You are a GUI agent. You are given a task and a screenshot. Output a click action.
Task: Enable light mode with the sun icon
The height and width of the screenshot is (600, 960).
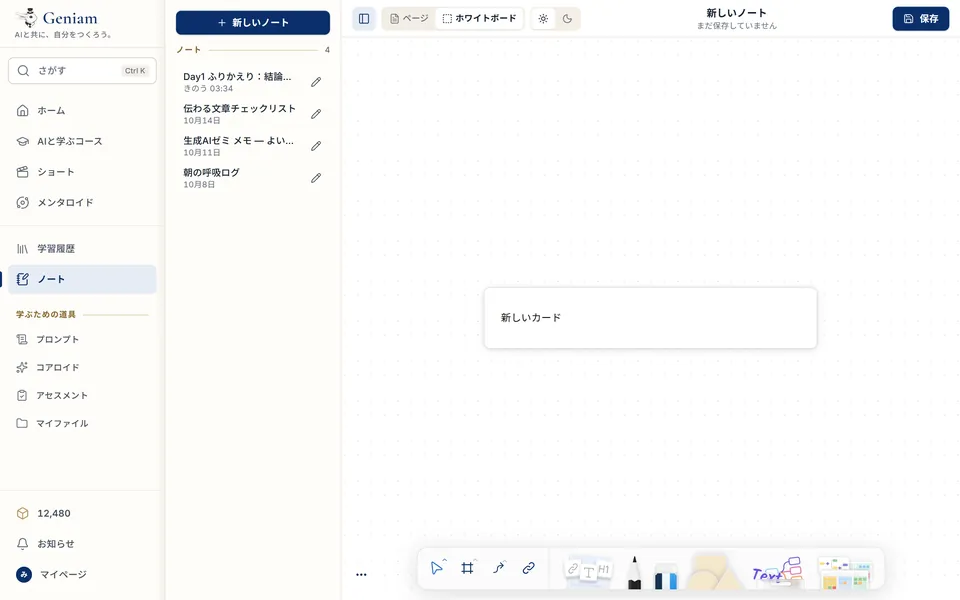point(543,18)
